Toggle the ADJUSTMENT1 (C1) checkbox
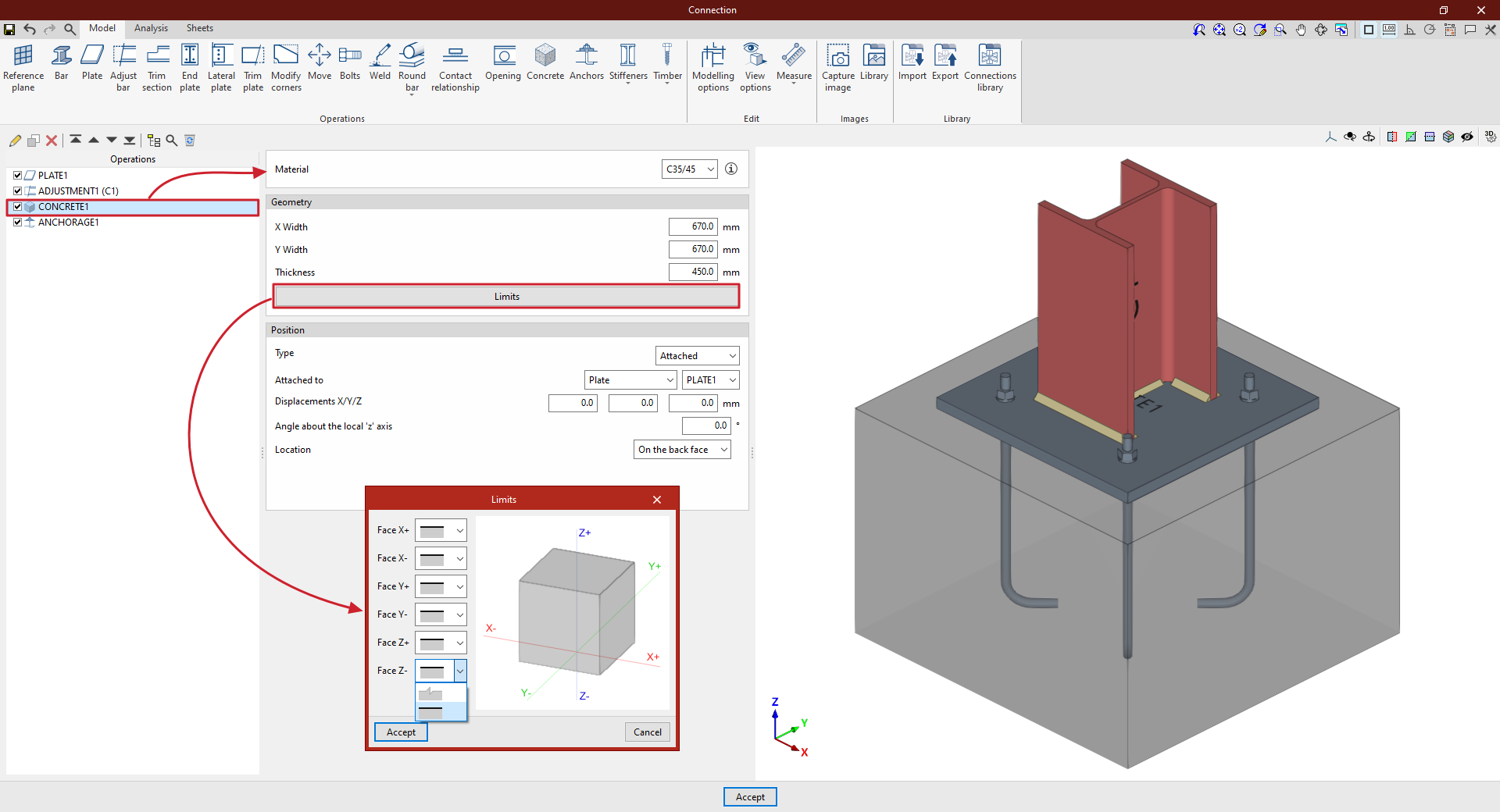 [x=17, y=191]
